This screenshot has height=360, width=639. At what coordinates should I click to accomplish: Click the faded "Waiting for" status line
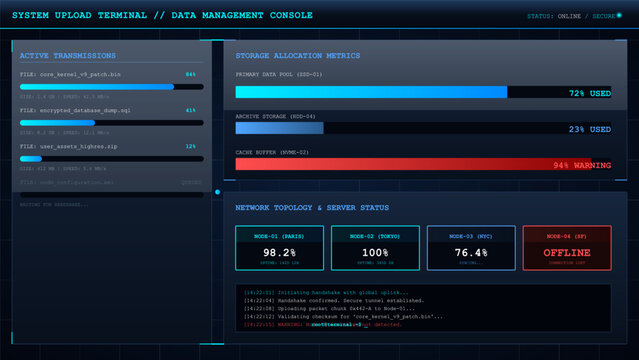54,205
